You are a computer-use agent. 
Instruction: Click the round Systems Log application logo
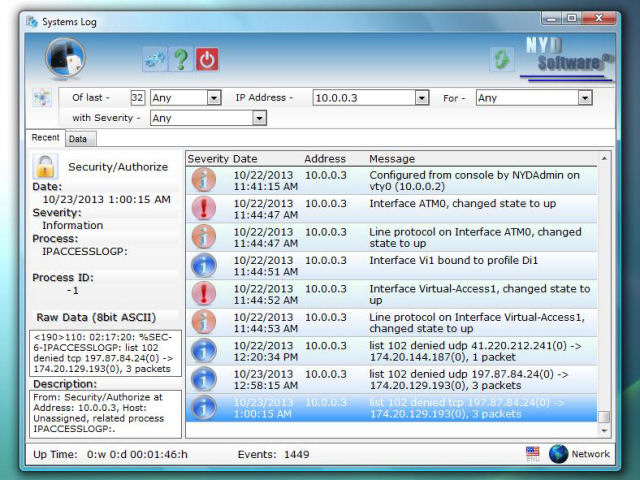[x=65, y=58]
